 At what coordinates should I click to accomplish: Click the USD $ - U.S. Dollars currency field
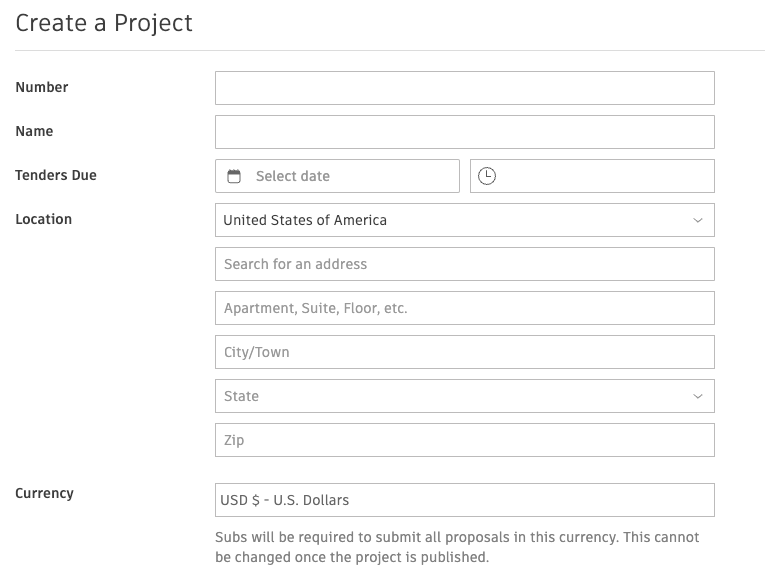click(x=465, y=500)
